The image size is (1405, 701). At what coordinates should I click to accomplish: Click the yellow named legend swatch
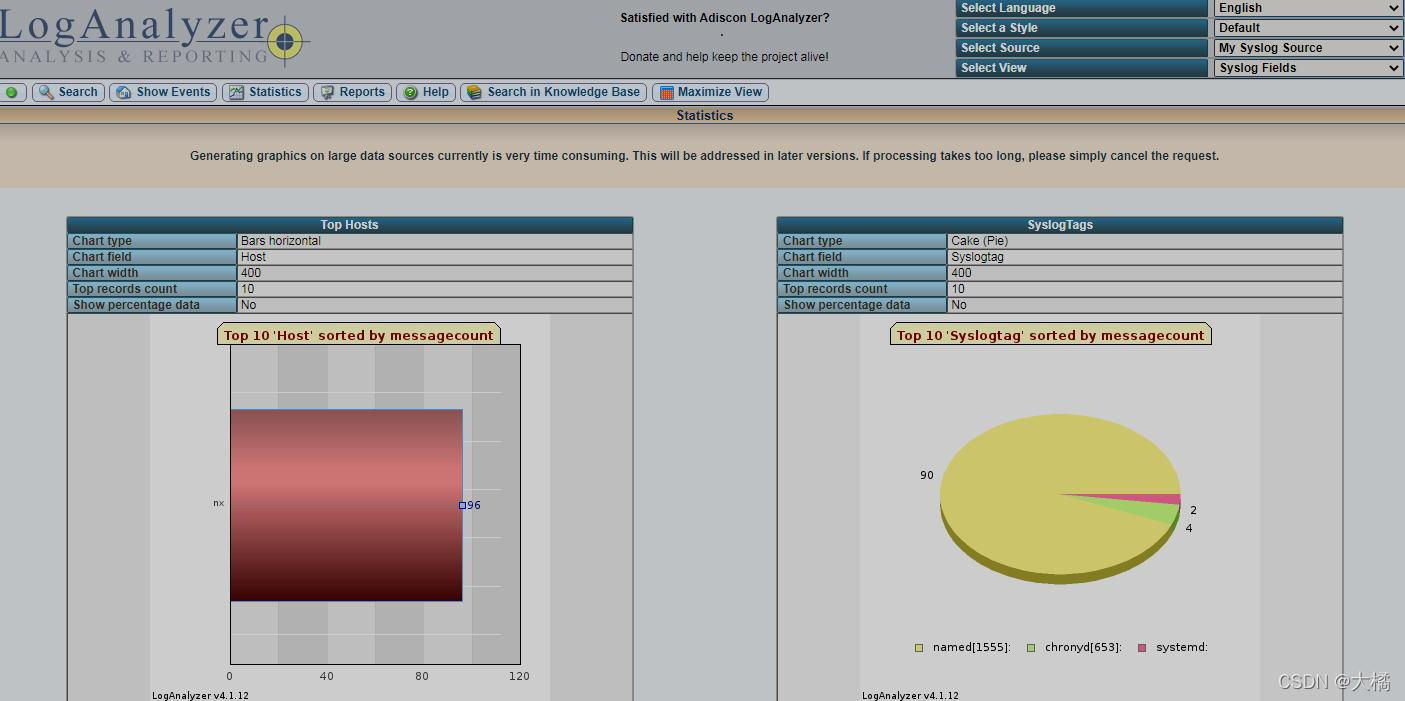pos(919,648)
